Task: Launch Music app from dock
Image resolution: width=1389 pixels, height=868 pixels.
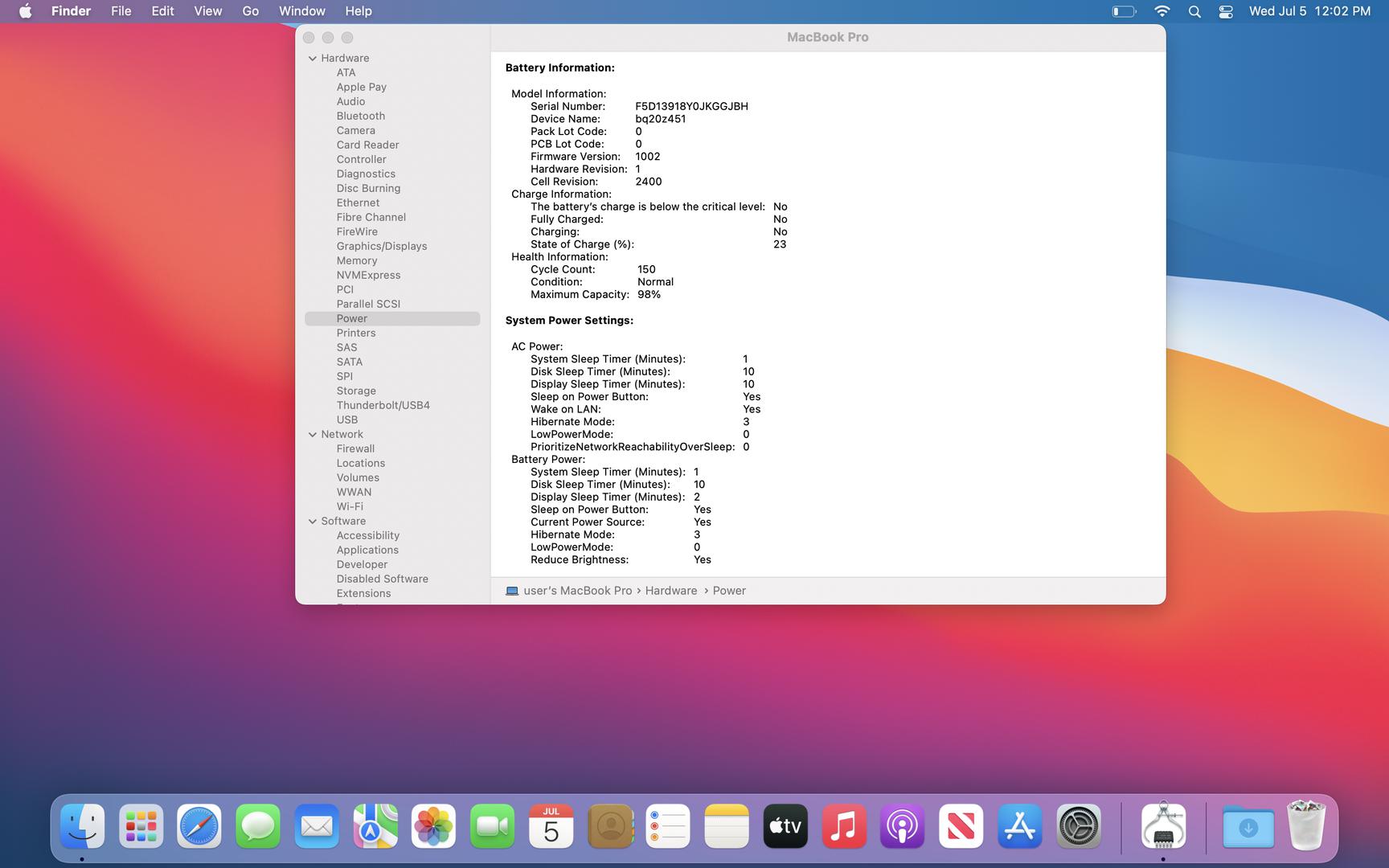Action: click(844, 825)
